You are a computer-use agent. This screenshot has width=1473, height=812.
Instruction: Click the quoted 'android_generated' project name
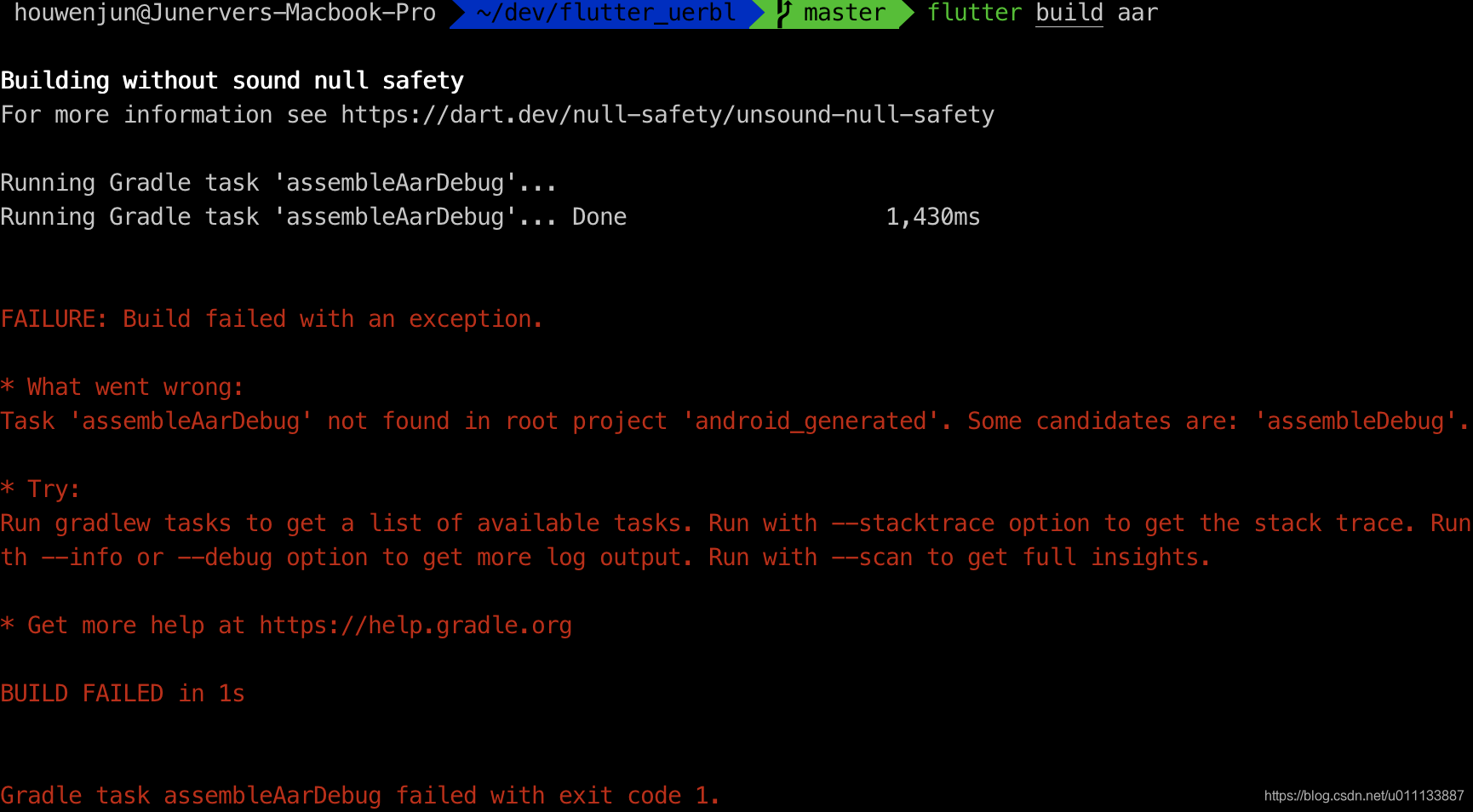[811, 421]
